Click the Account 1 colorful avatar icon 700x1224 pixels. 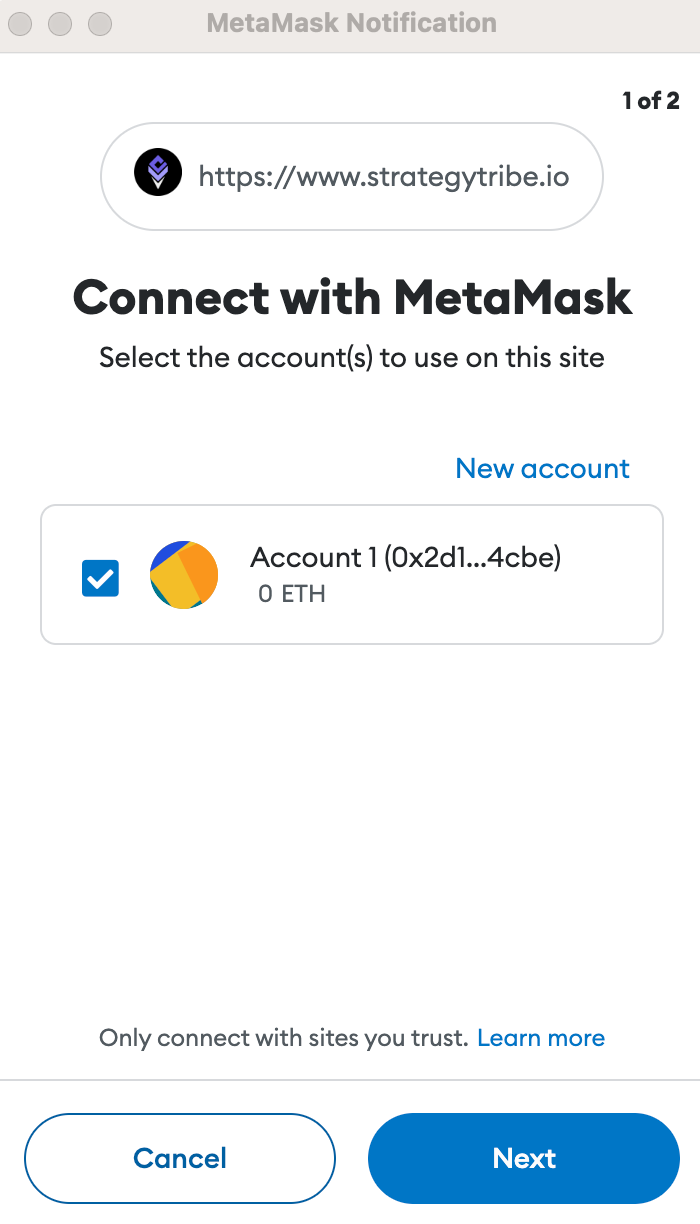tap(184, 575)
